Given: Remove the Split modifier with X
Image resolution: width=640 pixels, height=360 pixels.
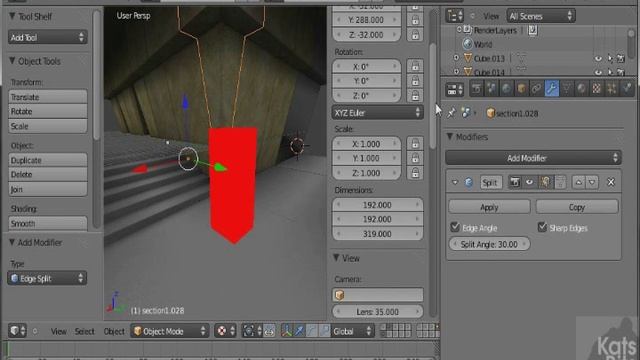Looking at the screenshot, I should [x=611, y=182].
